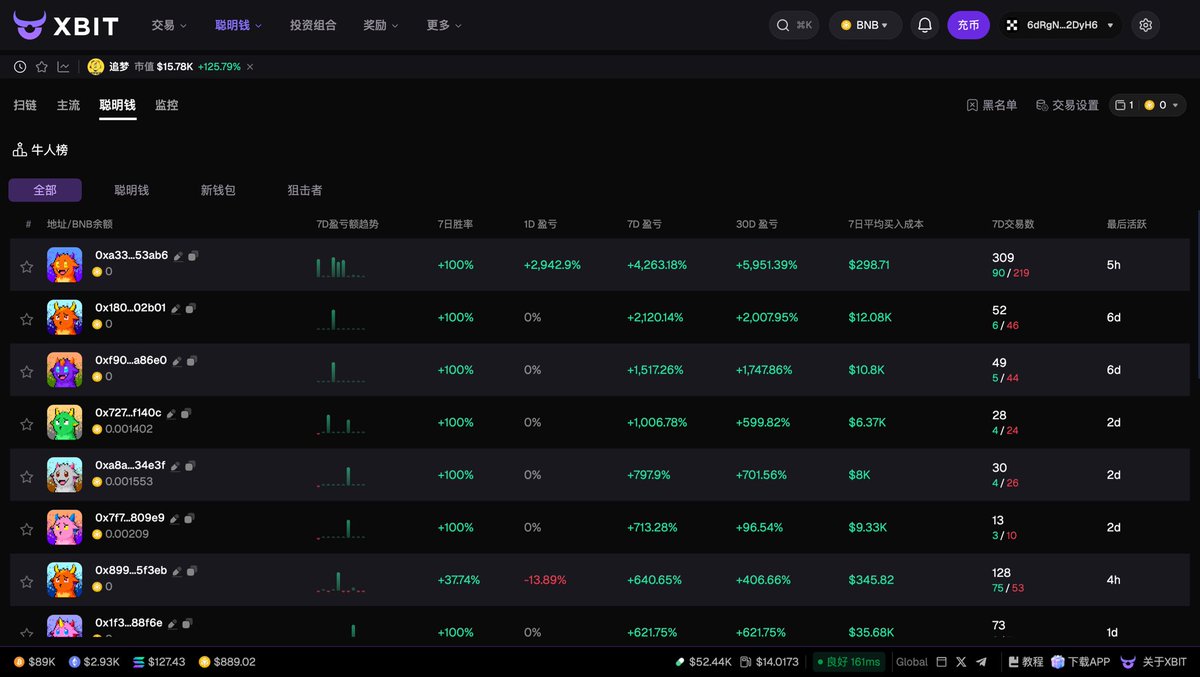Open the notifications bell icon
The height and width of the screenshot is (677, 1200).
click(925, 25)
